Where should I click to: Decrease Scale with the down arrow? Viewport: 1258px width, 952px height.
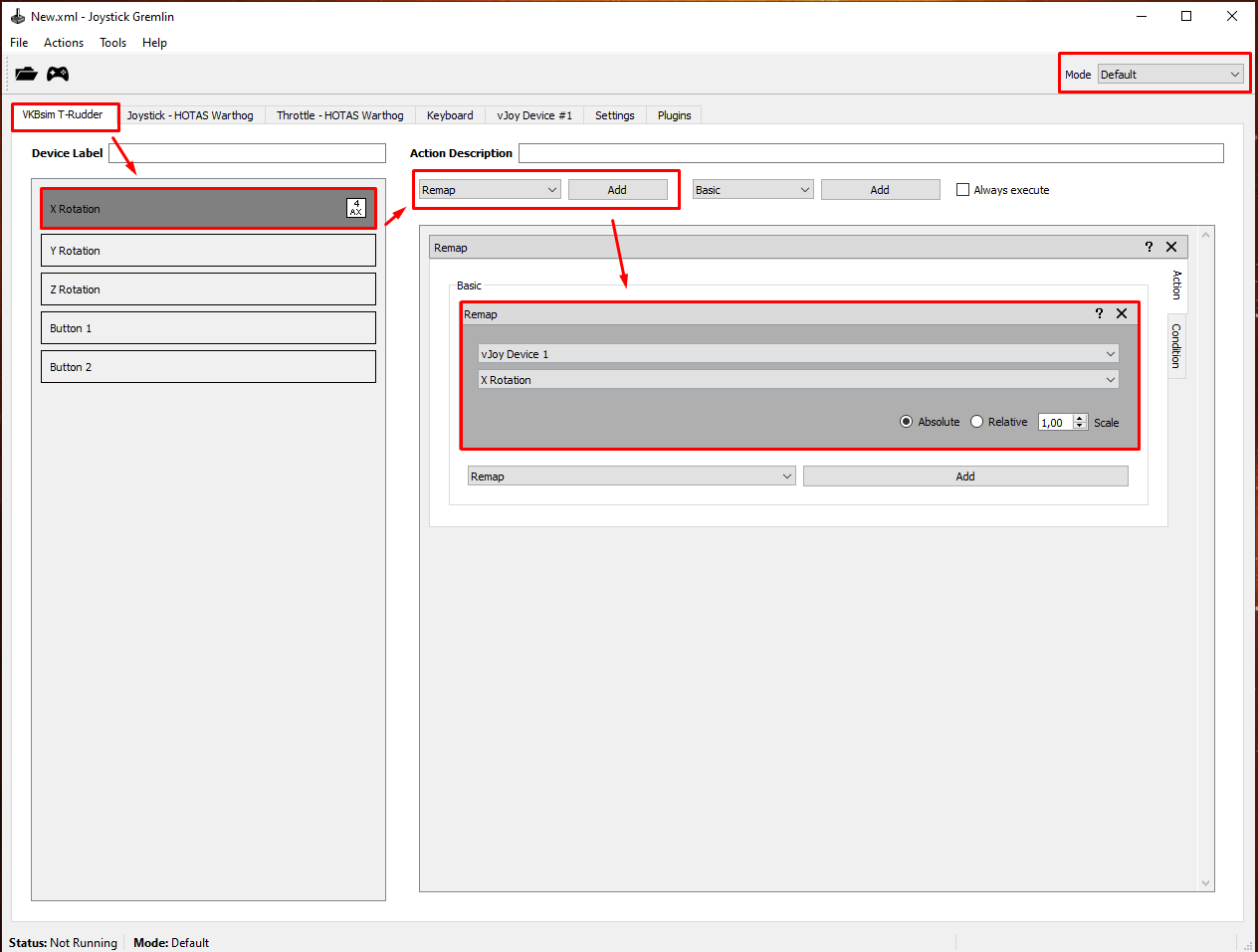1080,427
